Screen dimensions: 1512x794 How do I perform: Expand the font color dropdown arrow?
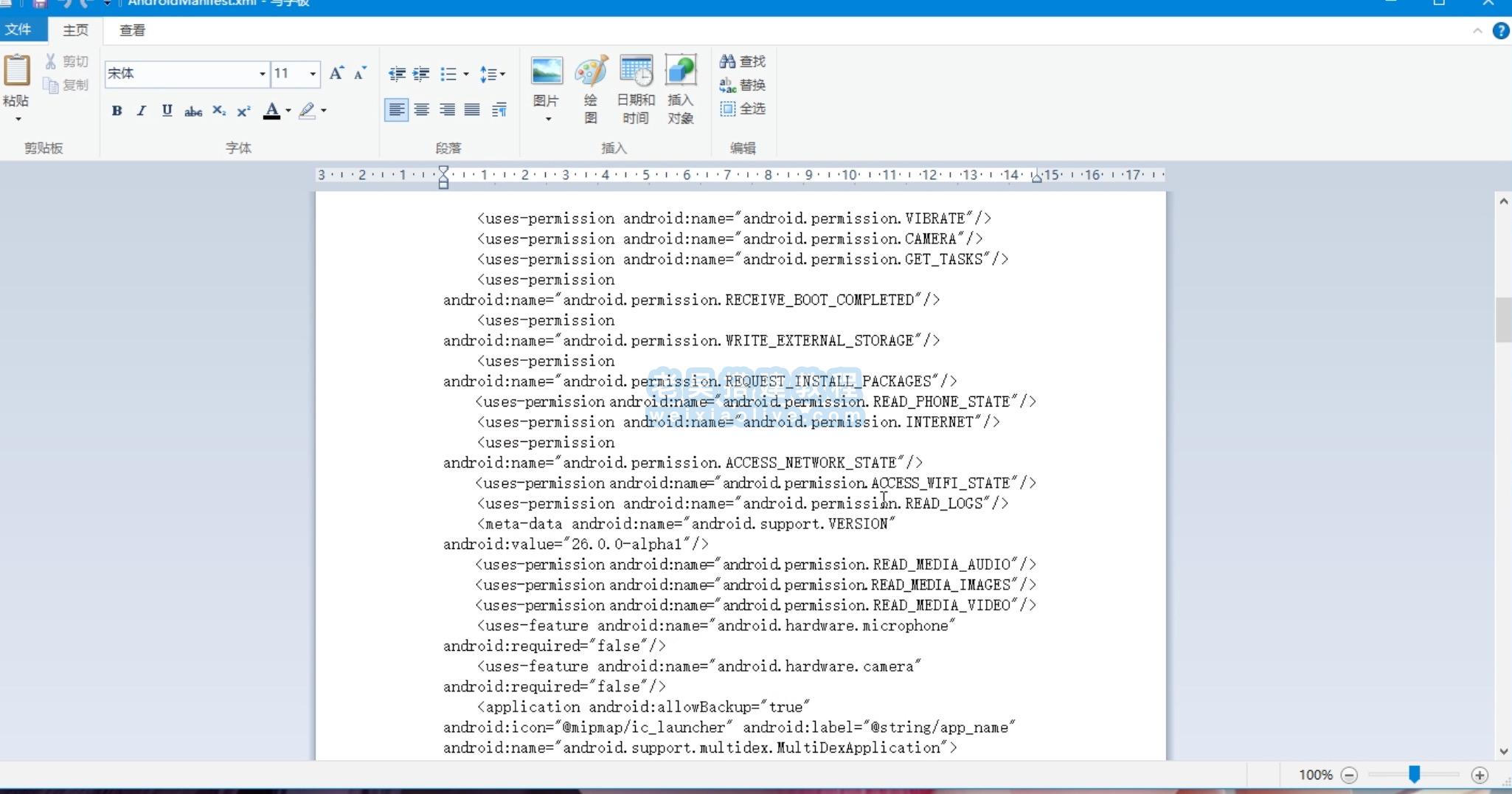(288, 111)
